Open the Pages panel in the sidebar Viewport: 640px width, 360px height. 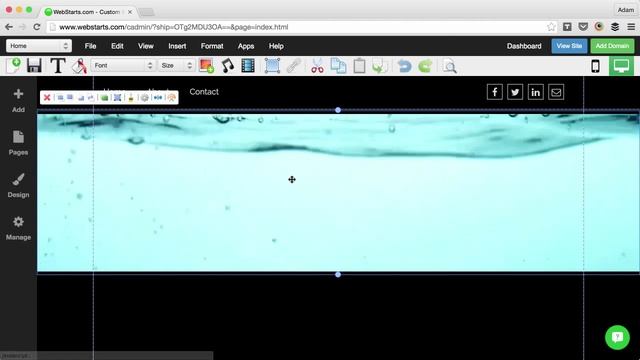pos(18,143)
